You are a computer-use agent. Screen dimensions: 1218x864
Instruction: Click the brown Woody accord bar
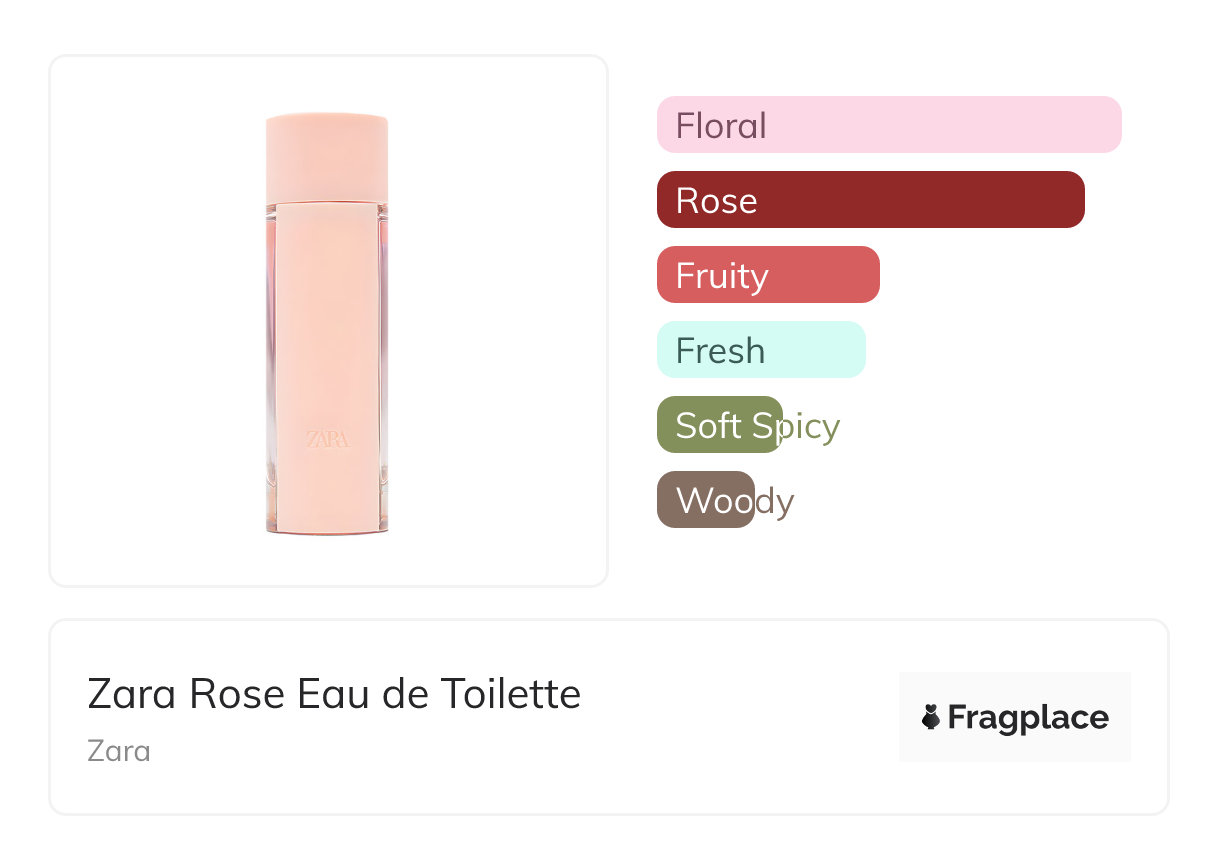[x=705, y=500]
